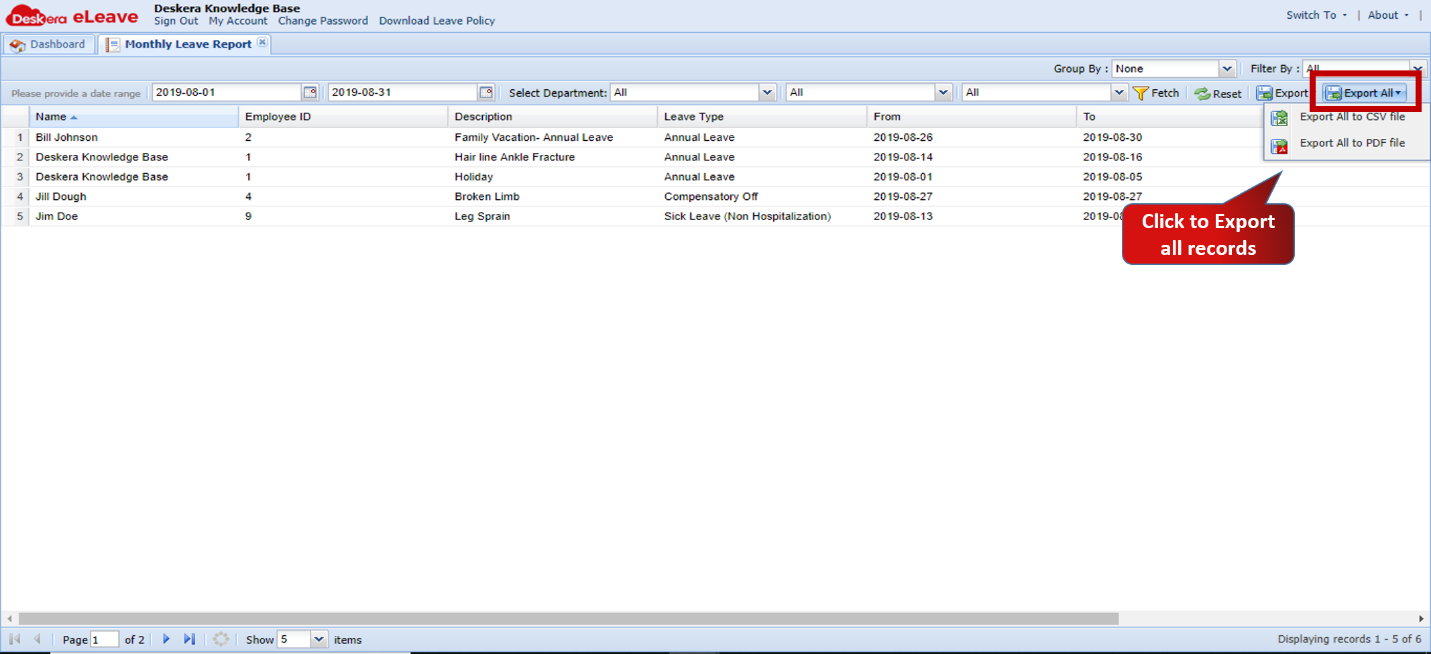Click the Sign Out link
The width and height of the screenshot is (1431, 654).
tap(176, 21)
